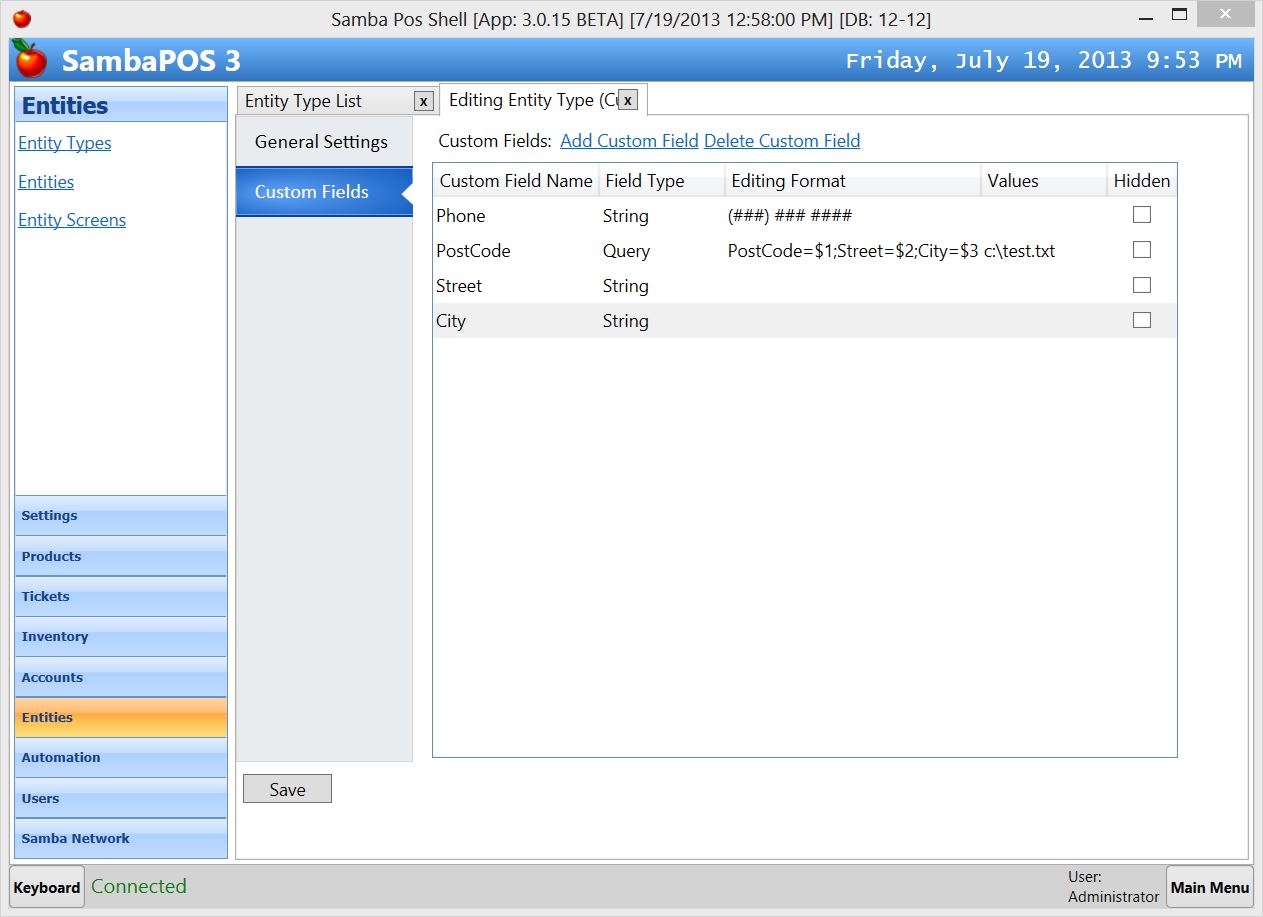Click the SambaPOS apple logo icon
1263x917 pixels.
click(x=29, y=60)
